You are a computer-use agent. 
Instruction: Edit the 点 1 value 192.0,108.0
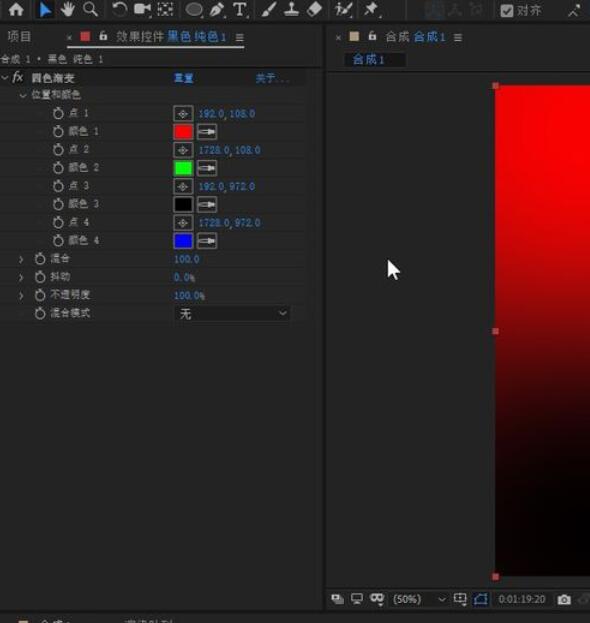pos(227,114)
